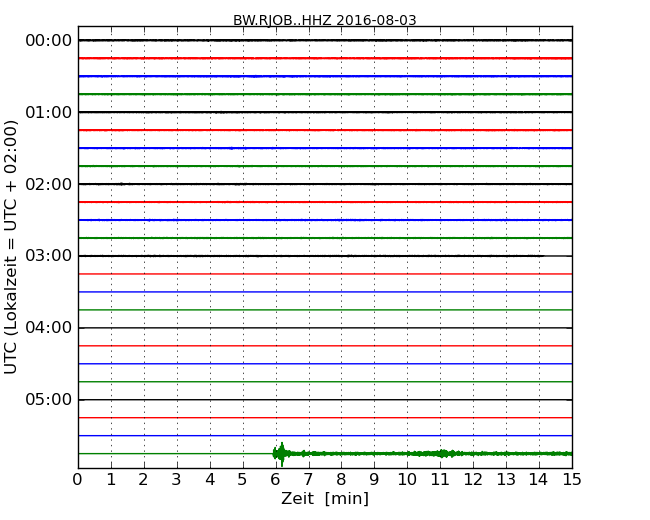The image size is (650, 520).
Task: Click the x-axis tick label 5
Action: coord(243,480)
